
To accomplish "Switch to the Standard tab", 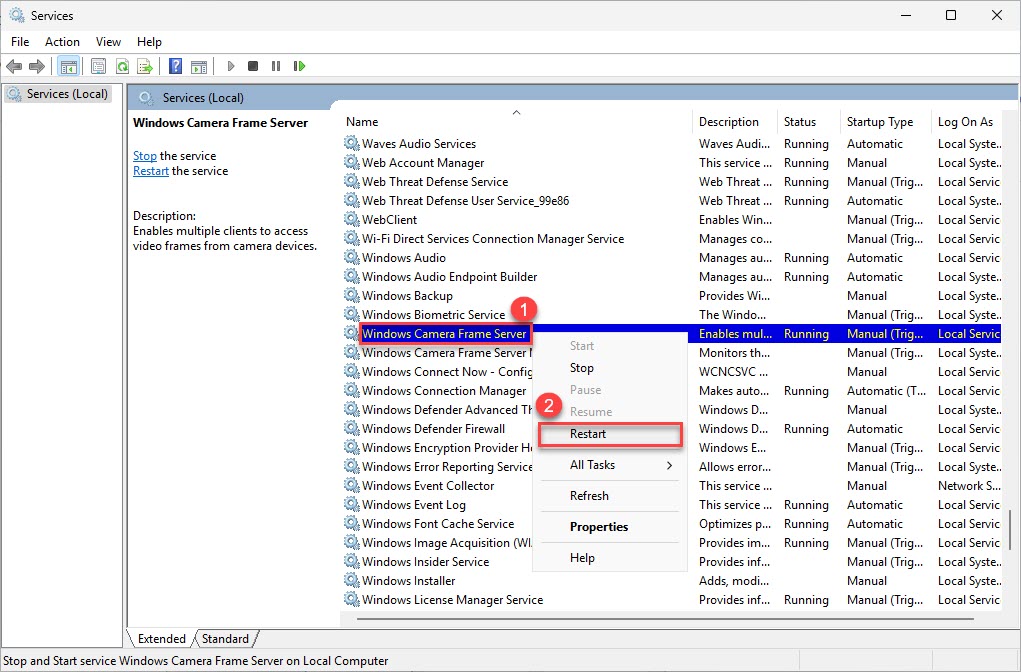I will click(225, 638).
